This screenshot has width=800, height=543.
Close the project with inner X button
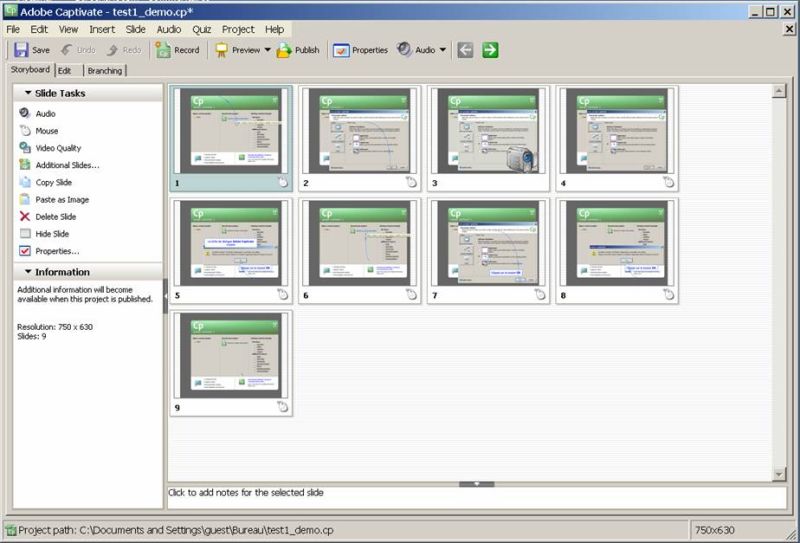(789, 29)
